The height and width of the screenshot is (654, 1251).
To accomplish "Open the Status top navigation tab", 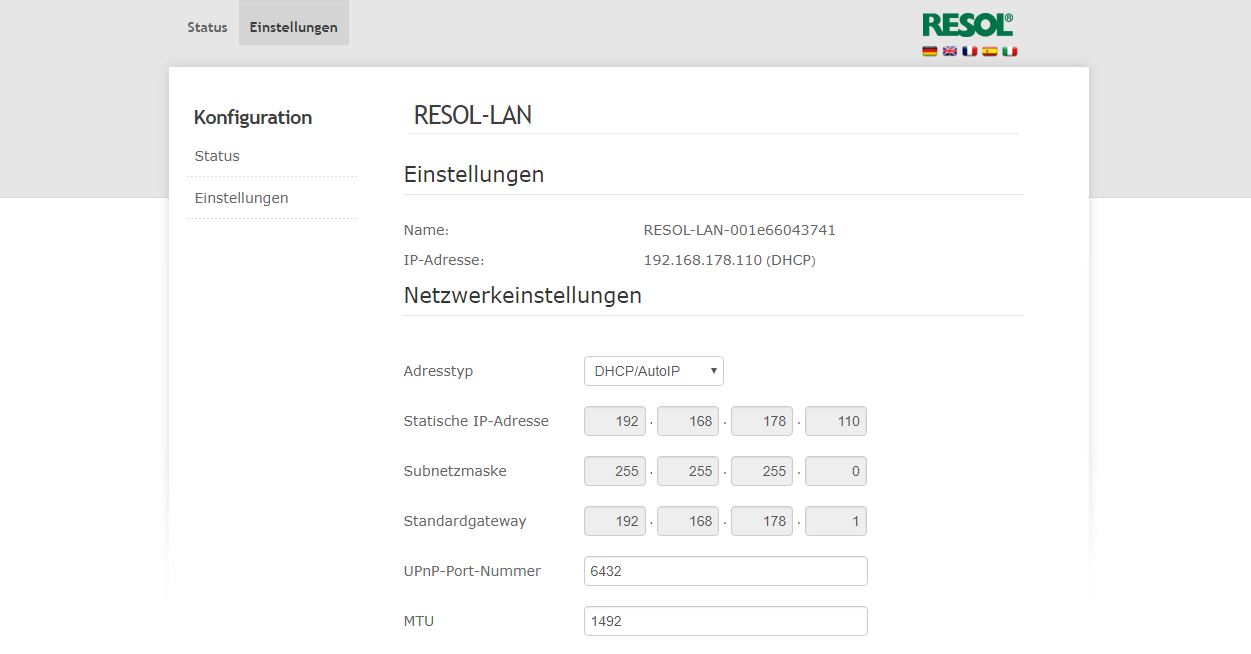I will 207,27.
